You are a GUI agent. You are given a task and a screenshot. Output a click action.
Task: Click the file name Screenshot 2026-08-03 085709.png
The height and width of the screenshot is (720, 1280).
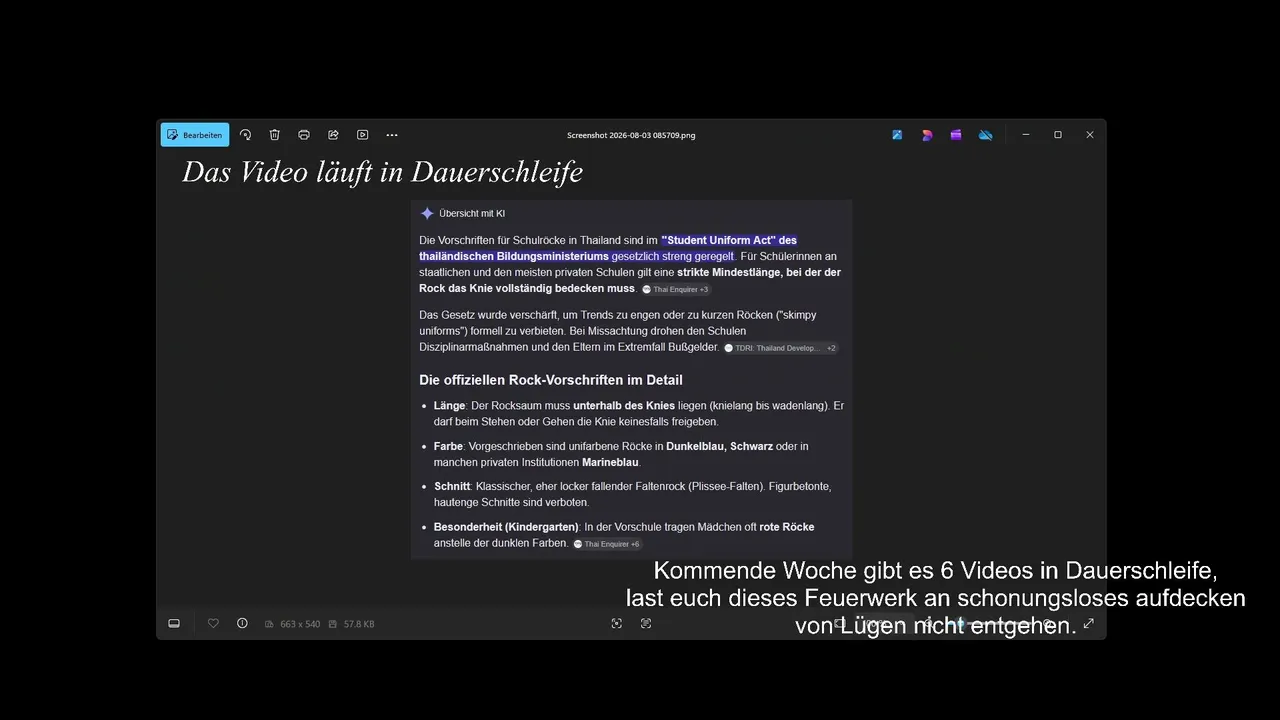[631, 135]
